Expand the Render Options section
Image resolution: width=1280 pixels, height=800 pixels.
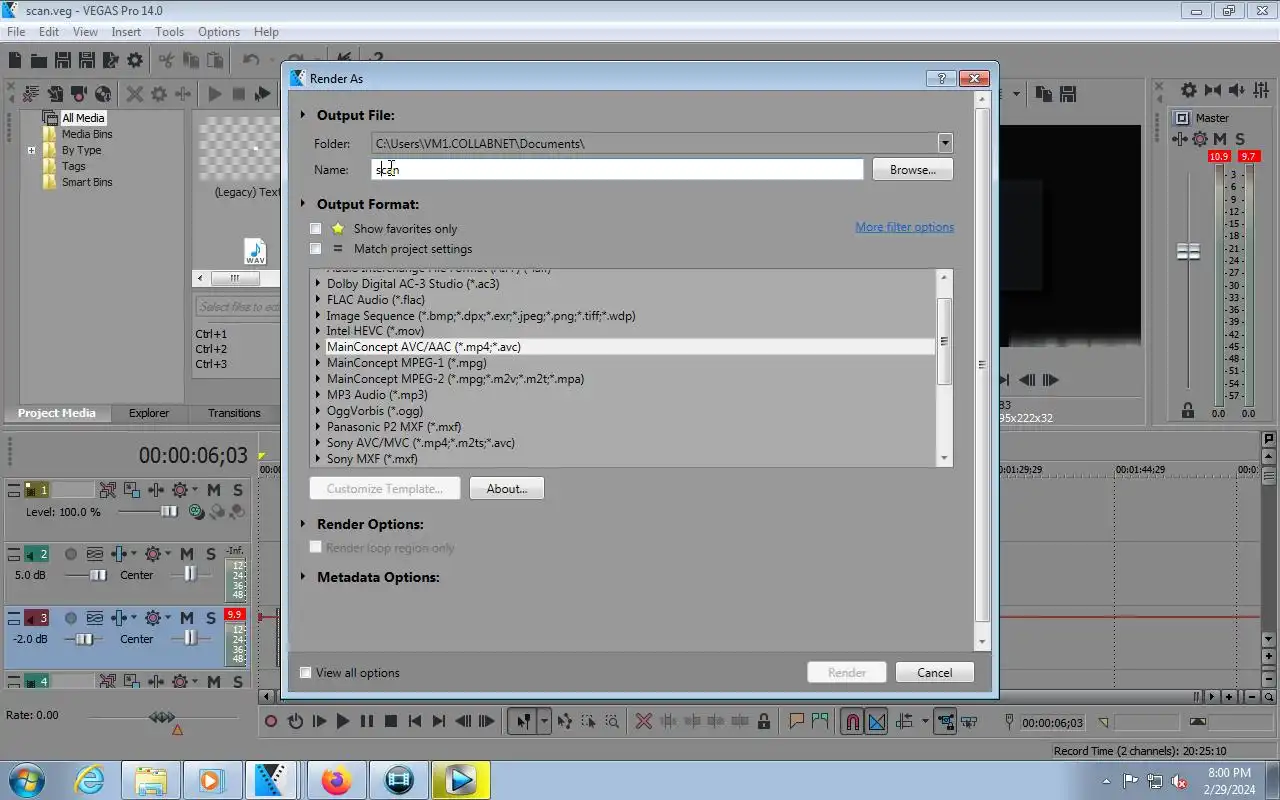click(303, 524)
